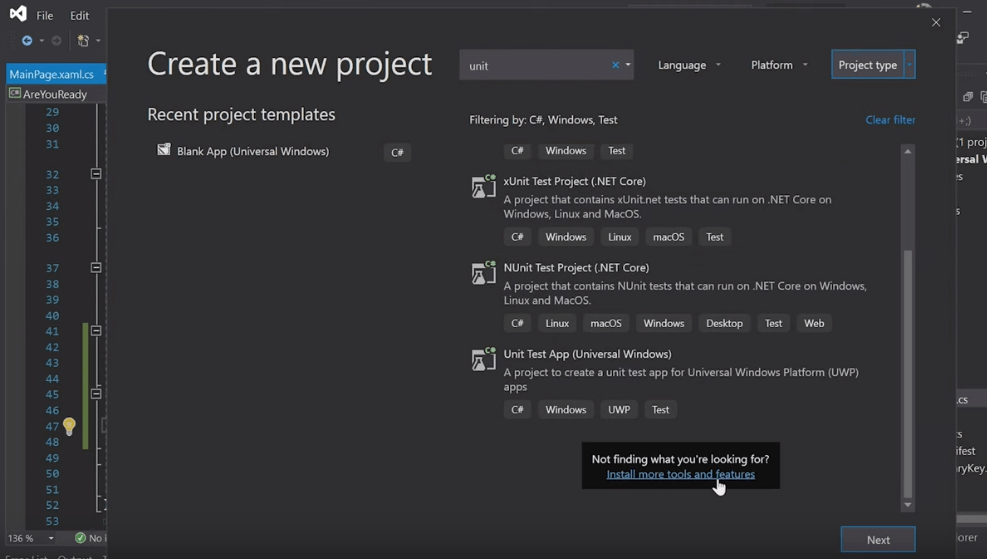
Task: Click the template list scrollbar thumb
Action: click(908, 373)
